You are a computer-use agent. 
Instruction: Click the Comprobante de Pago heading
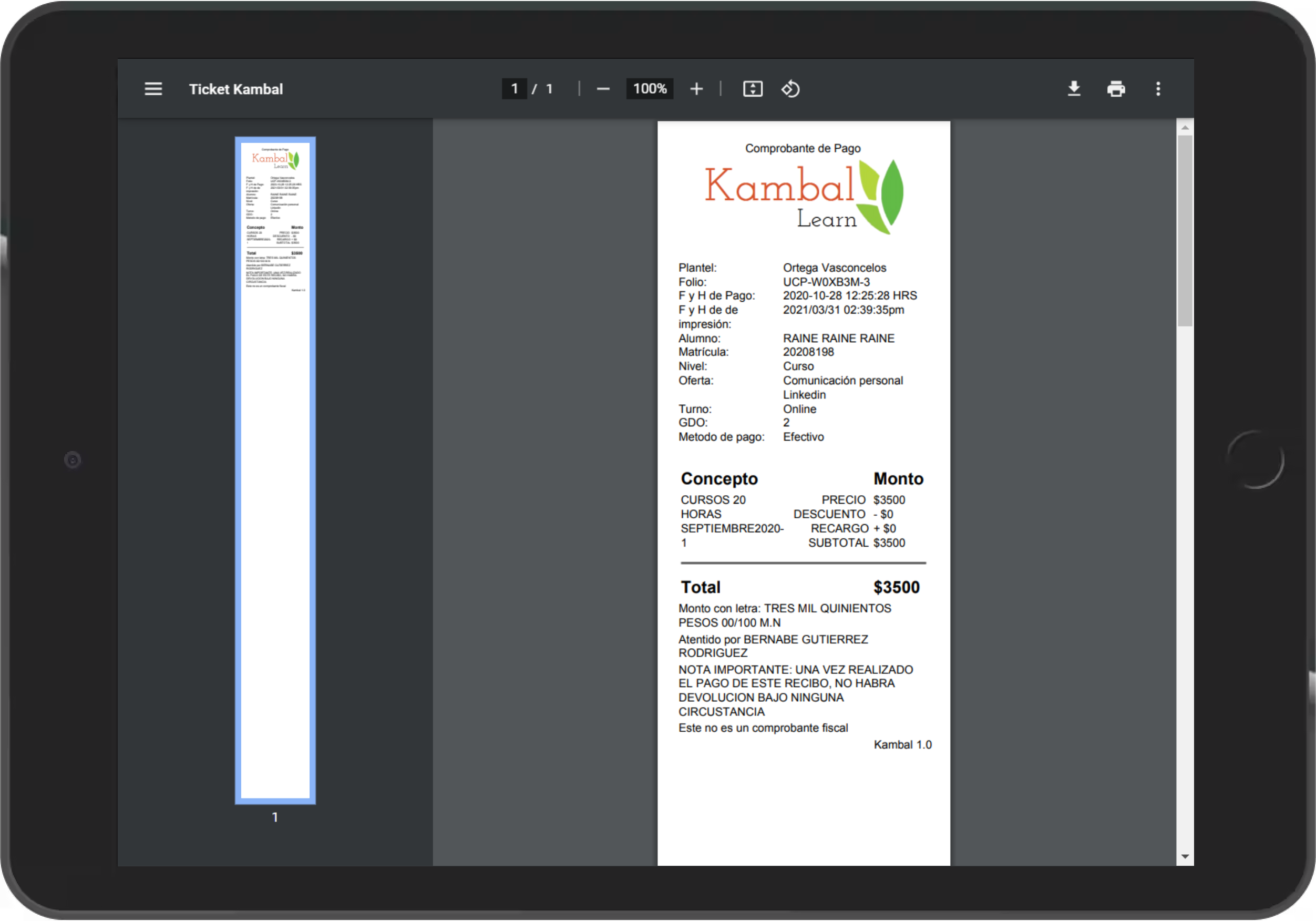click(x=803, y=149)
